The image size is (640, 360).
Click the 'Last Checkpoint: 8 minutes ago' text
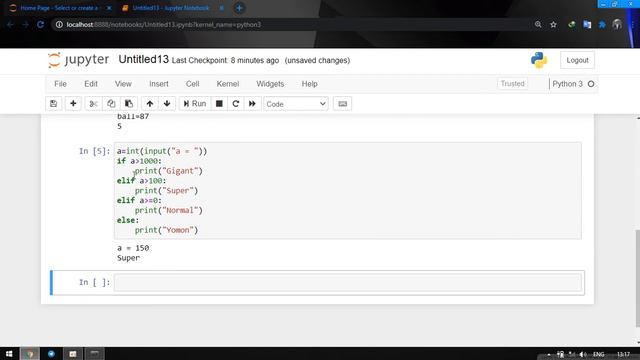225,60
